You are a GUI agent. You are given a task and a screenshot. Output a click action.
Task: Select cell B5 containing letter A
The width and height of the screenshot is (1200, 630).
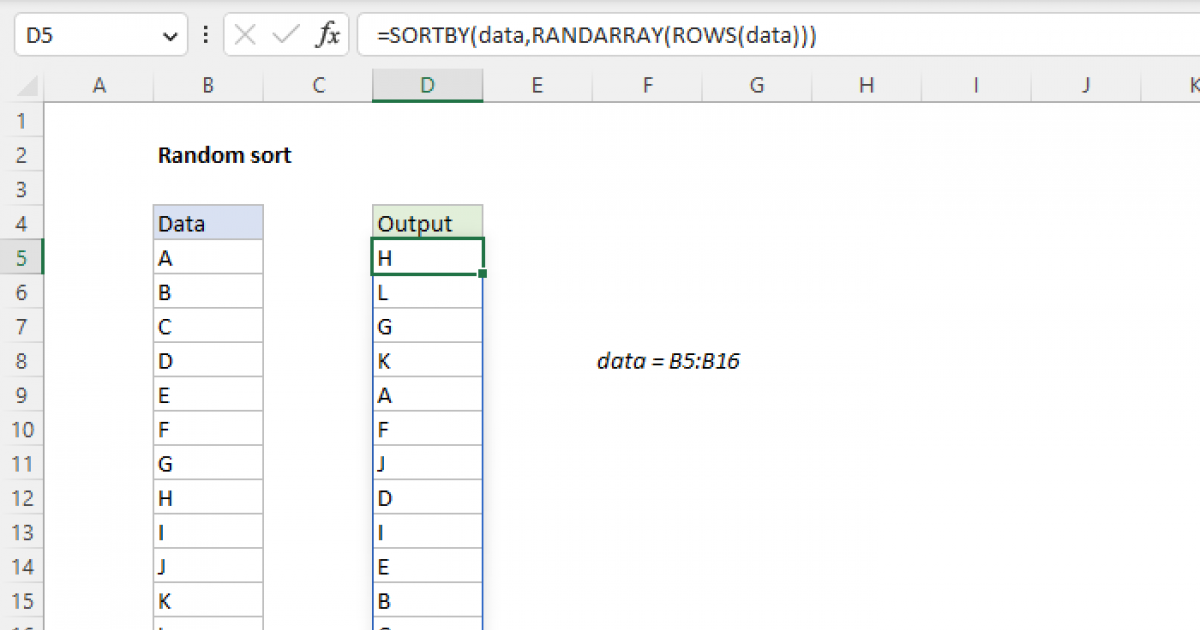(x=207, y=257)
